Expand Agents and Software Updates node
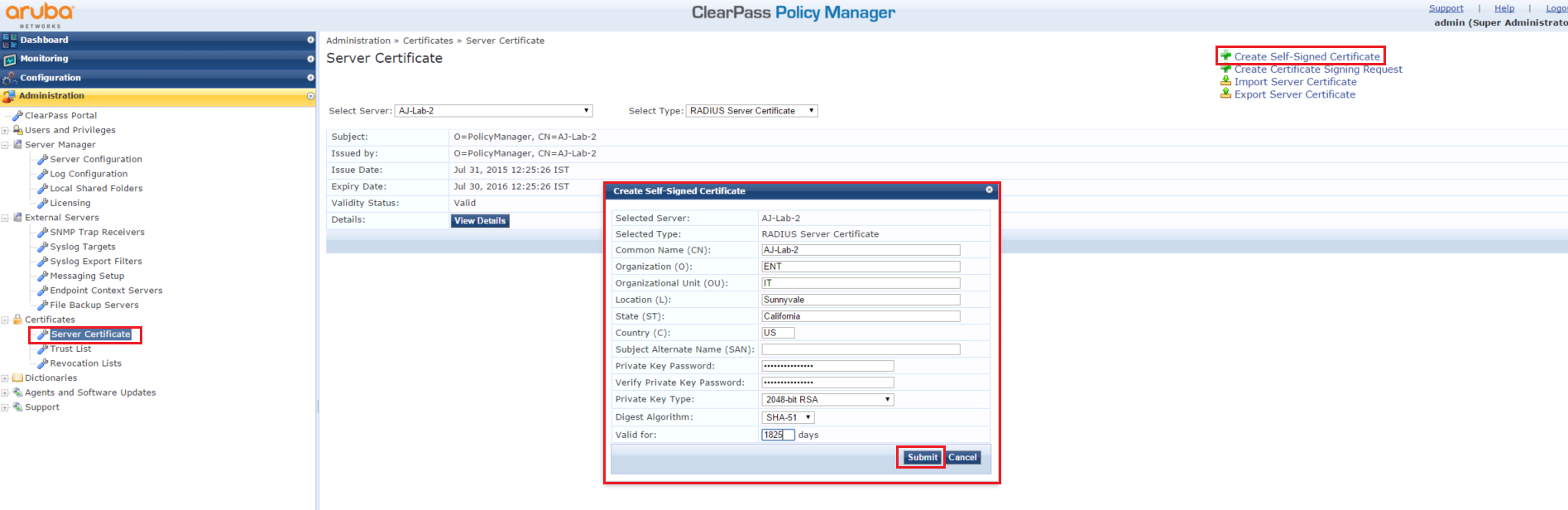The width and height of the screenshot is (1568, 510). [x=5, y=392]
